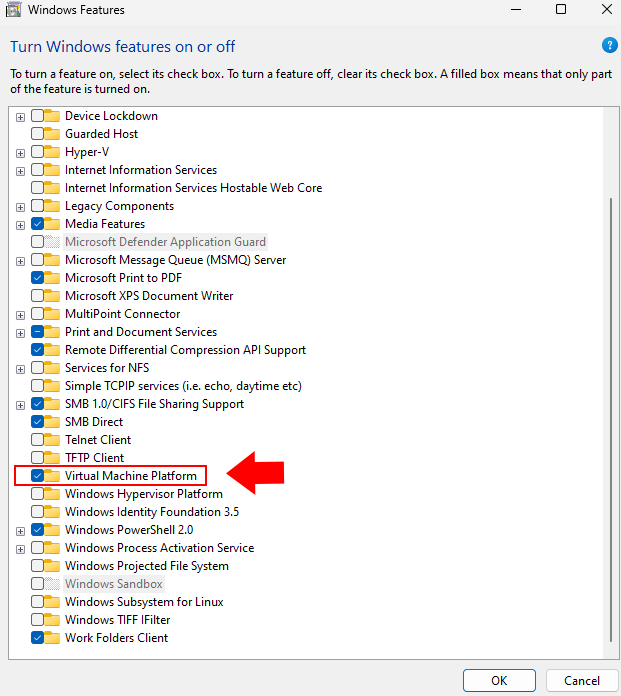Image resolution: width=621 pixels, height=696 pixels.
Task: Enable the Windows Hypervisor Platform checkbox
Action: [x=37, y=494]
